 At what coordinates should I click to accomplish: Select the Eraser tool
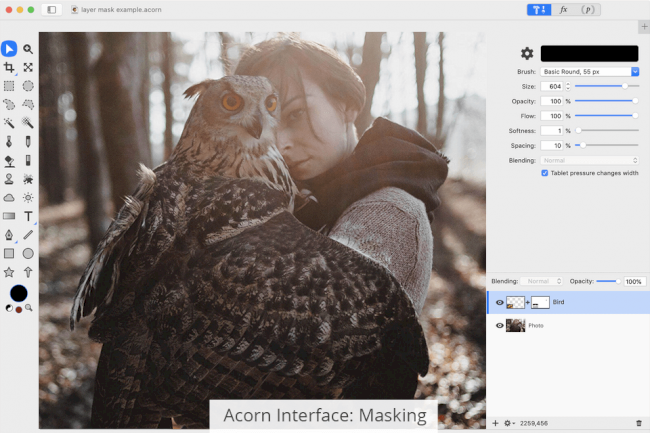point(28,160)
